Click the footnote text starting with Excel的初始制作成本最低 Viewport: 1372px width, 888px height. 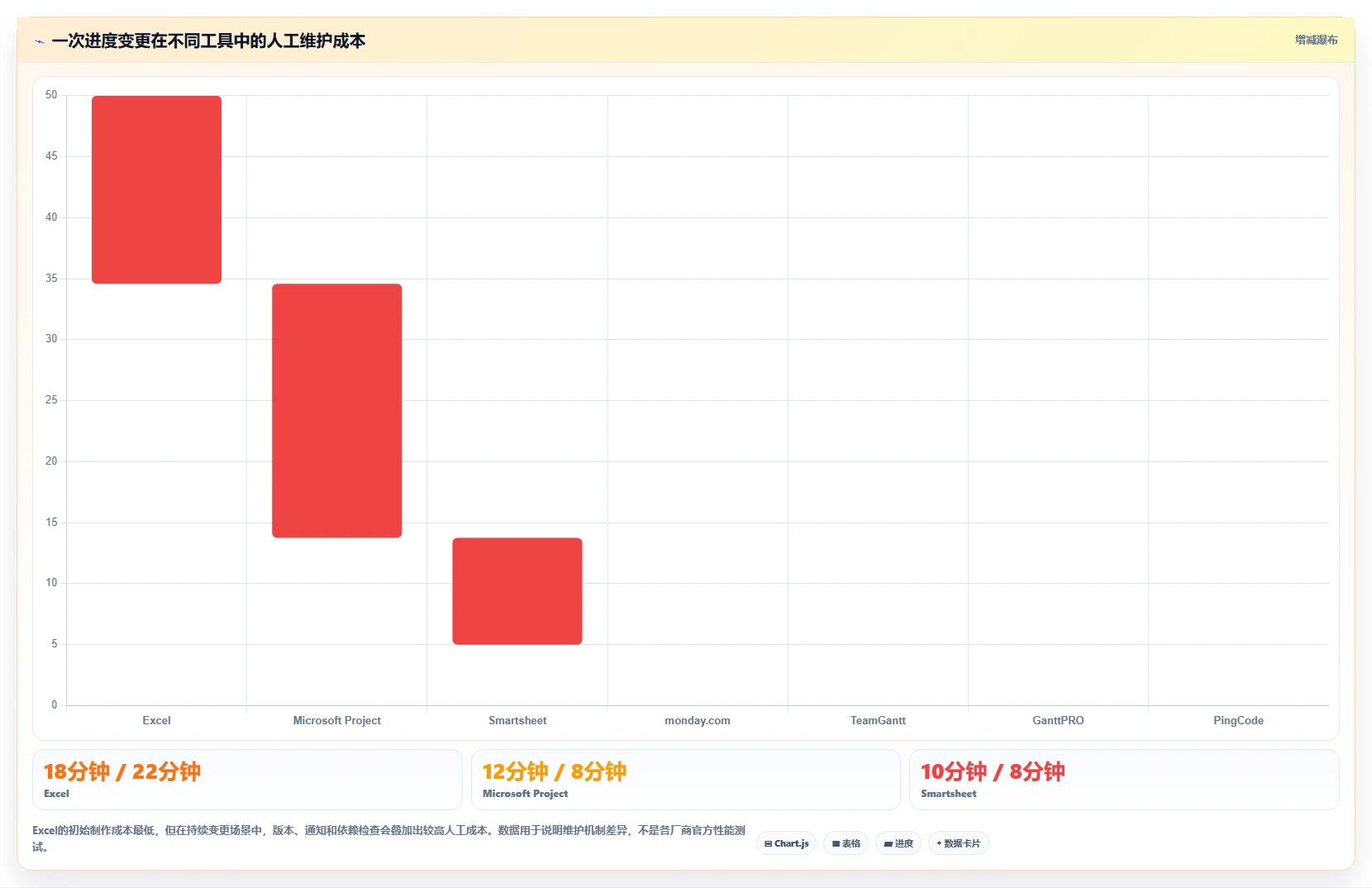click(x=388, y=838)
